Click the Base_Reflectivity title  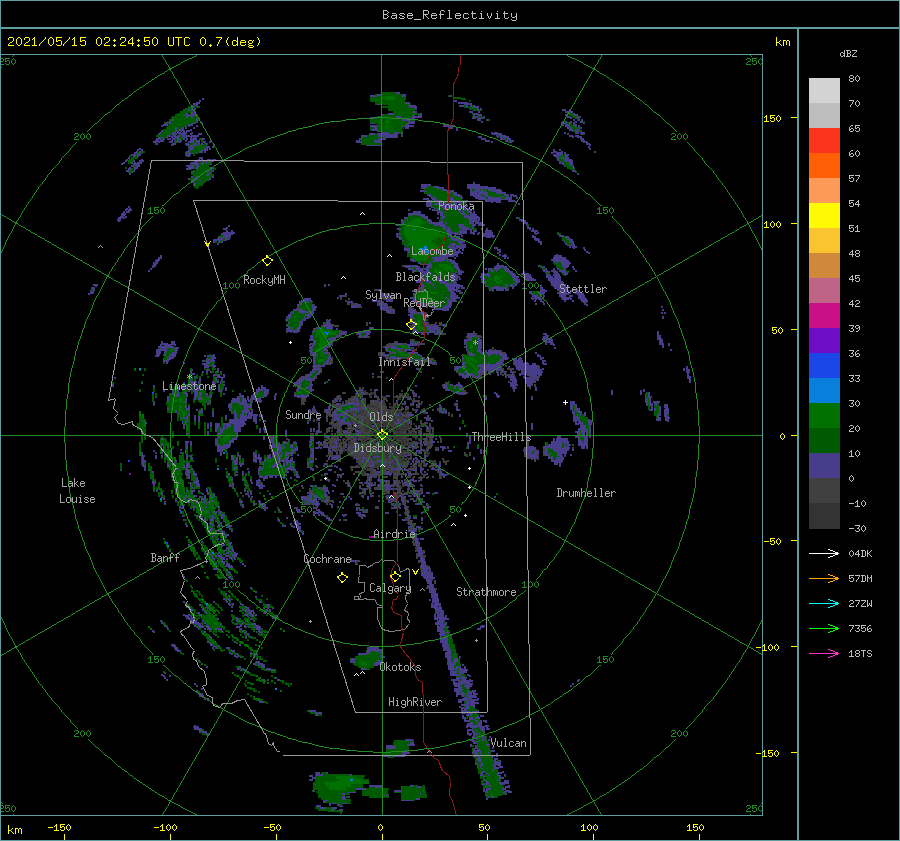click(450, 15)
